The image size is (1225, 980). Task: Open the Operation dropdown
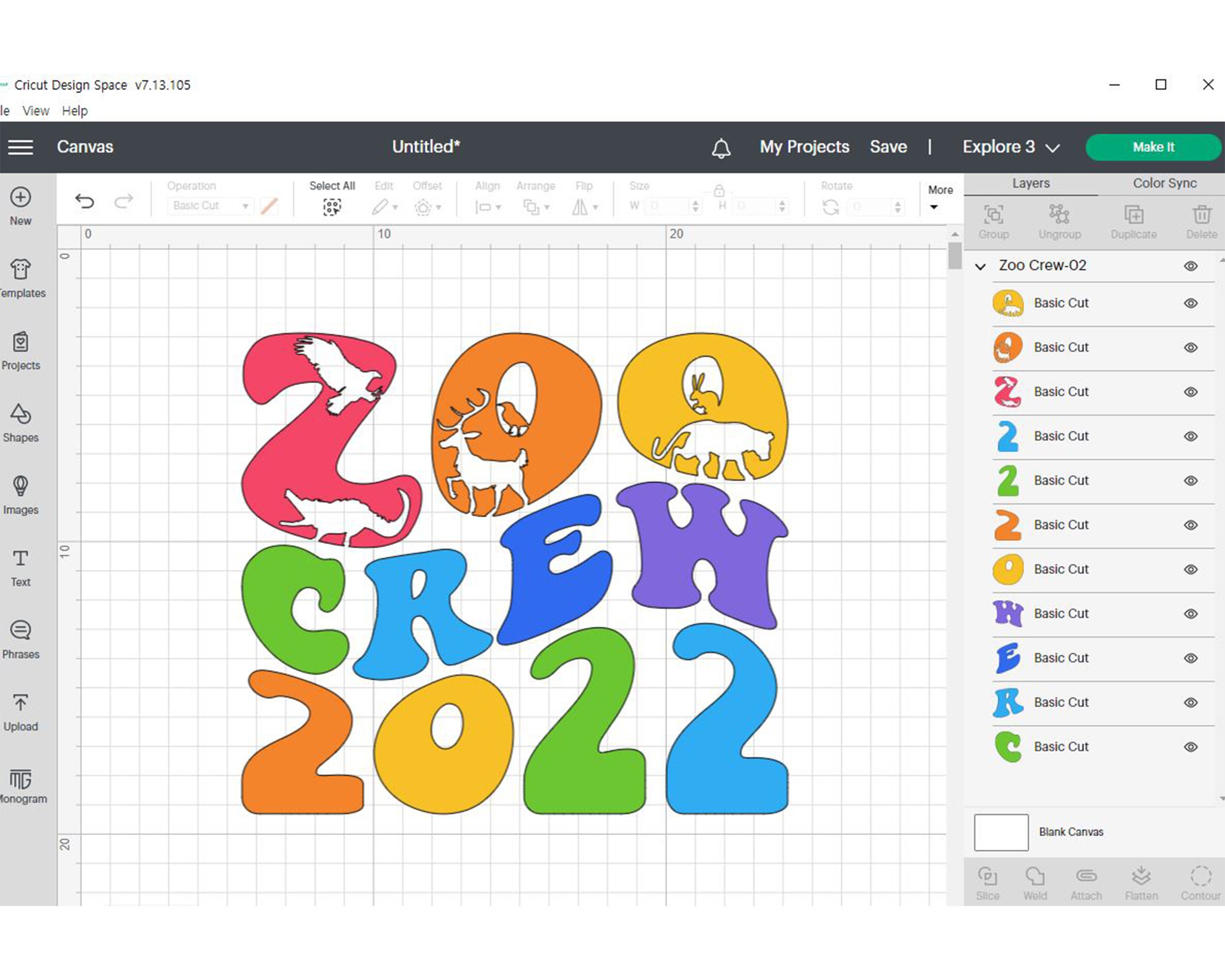[x=210, y=206]
